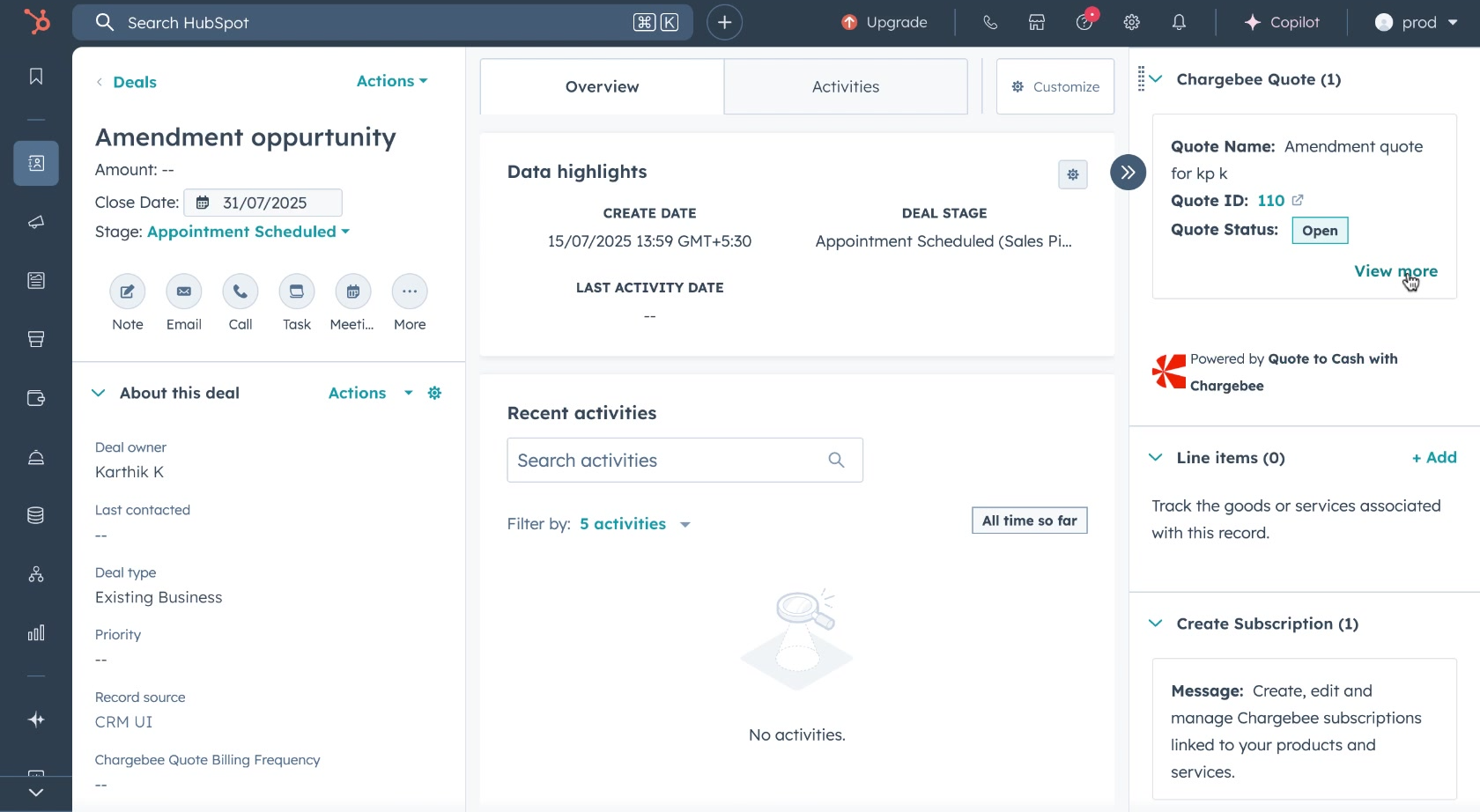Switch to the Activities tab
Image resolution: width=1480 pixels, height=812 pixels.
pyautogui.click(x=845, y=86)
